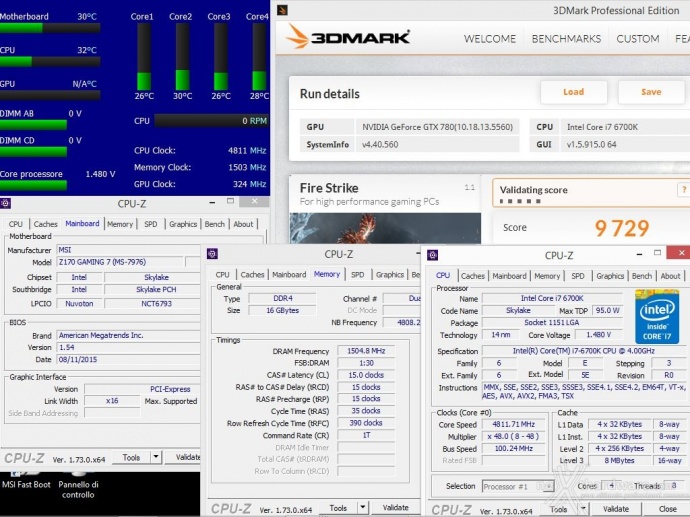Minimize the rightmost CPU-Z window
The width and height of the screenshot is (690, 517).
pyautogui.click(x=639, y=254)
